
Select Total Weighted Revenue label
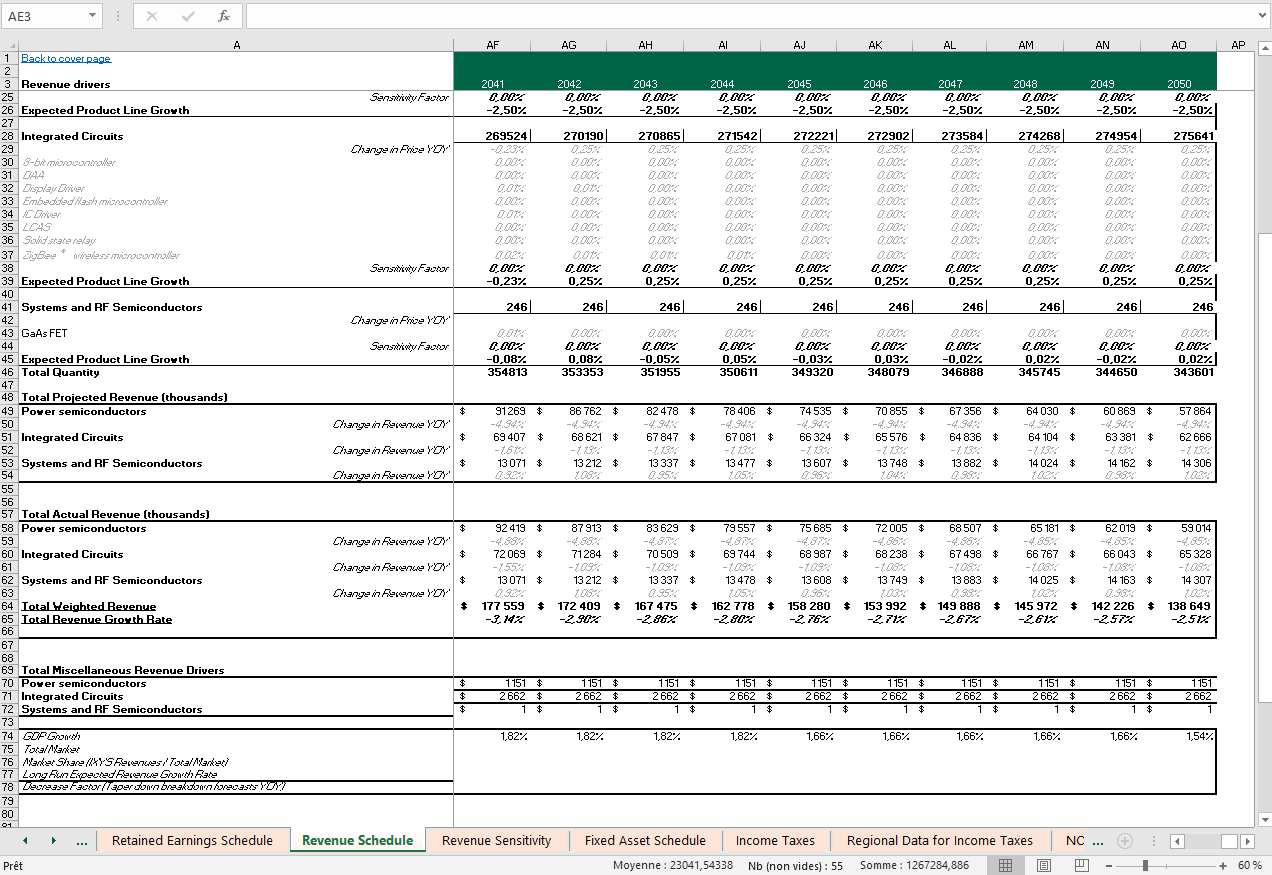pos(89,606)
